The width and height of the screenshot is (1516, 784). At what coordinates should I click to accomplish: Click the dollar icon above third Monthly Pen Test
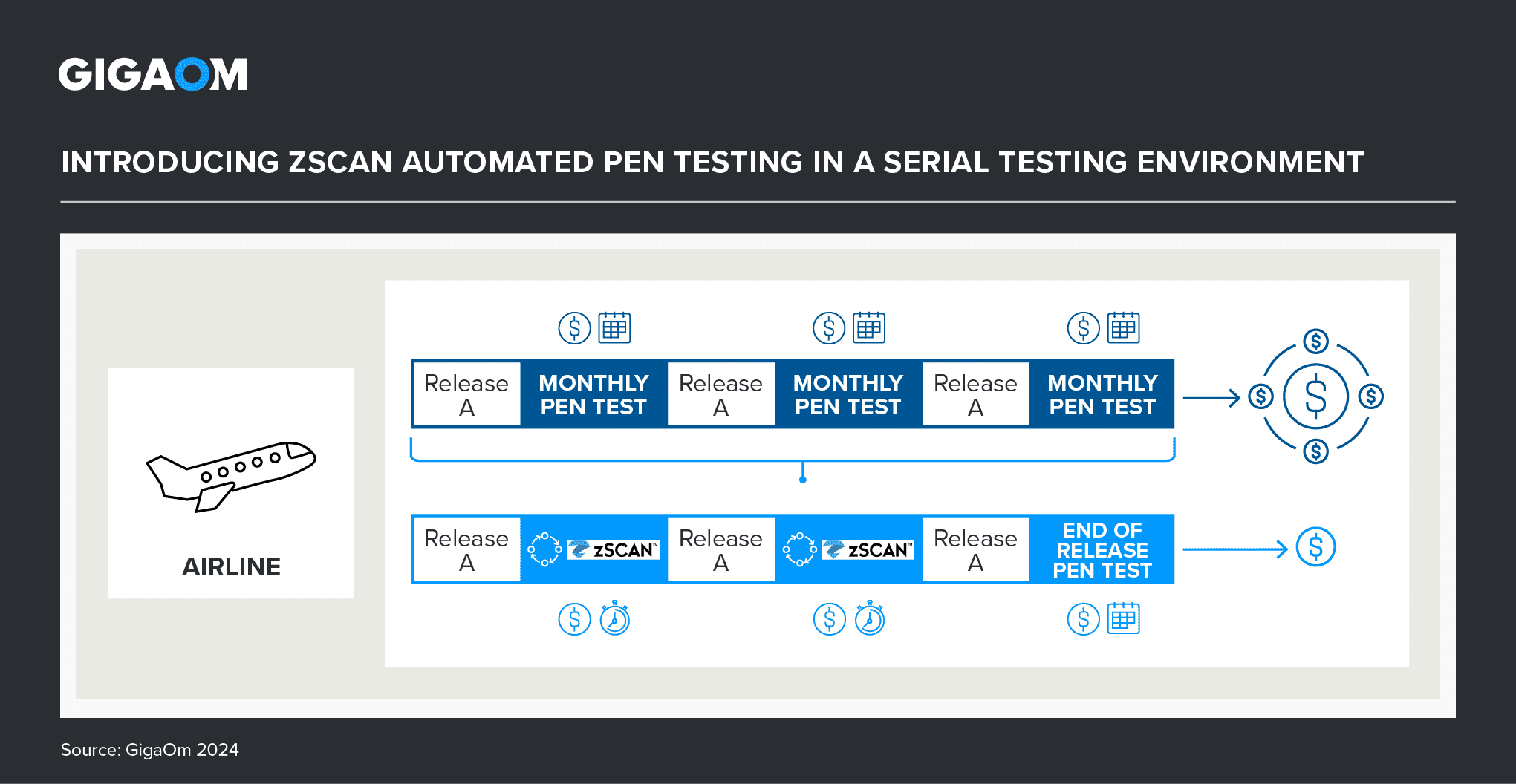coord(1084,327)
